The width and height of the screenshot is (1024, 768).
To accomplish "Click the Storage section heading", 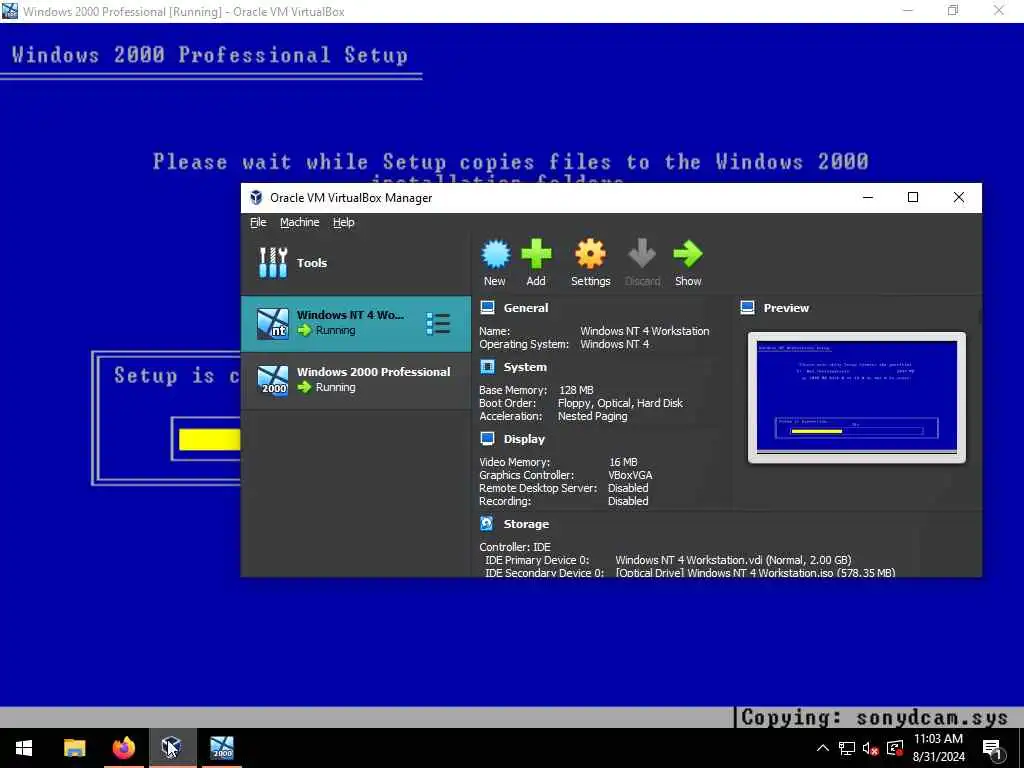I will pyautogui.click(x=526, y=524).
